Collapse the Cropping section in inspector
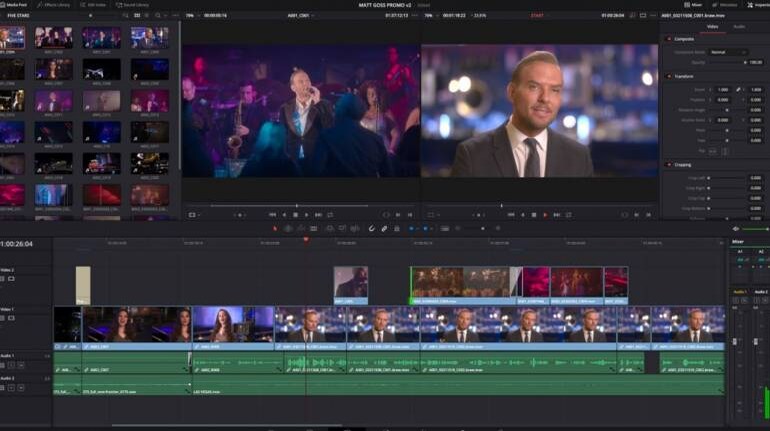Screen dimensions: 770x431 [684, 164]
